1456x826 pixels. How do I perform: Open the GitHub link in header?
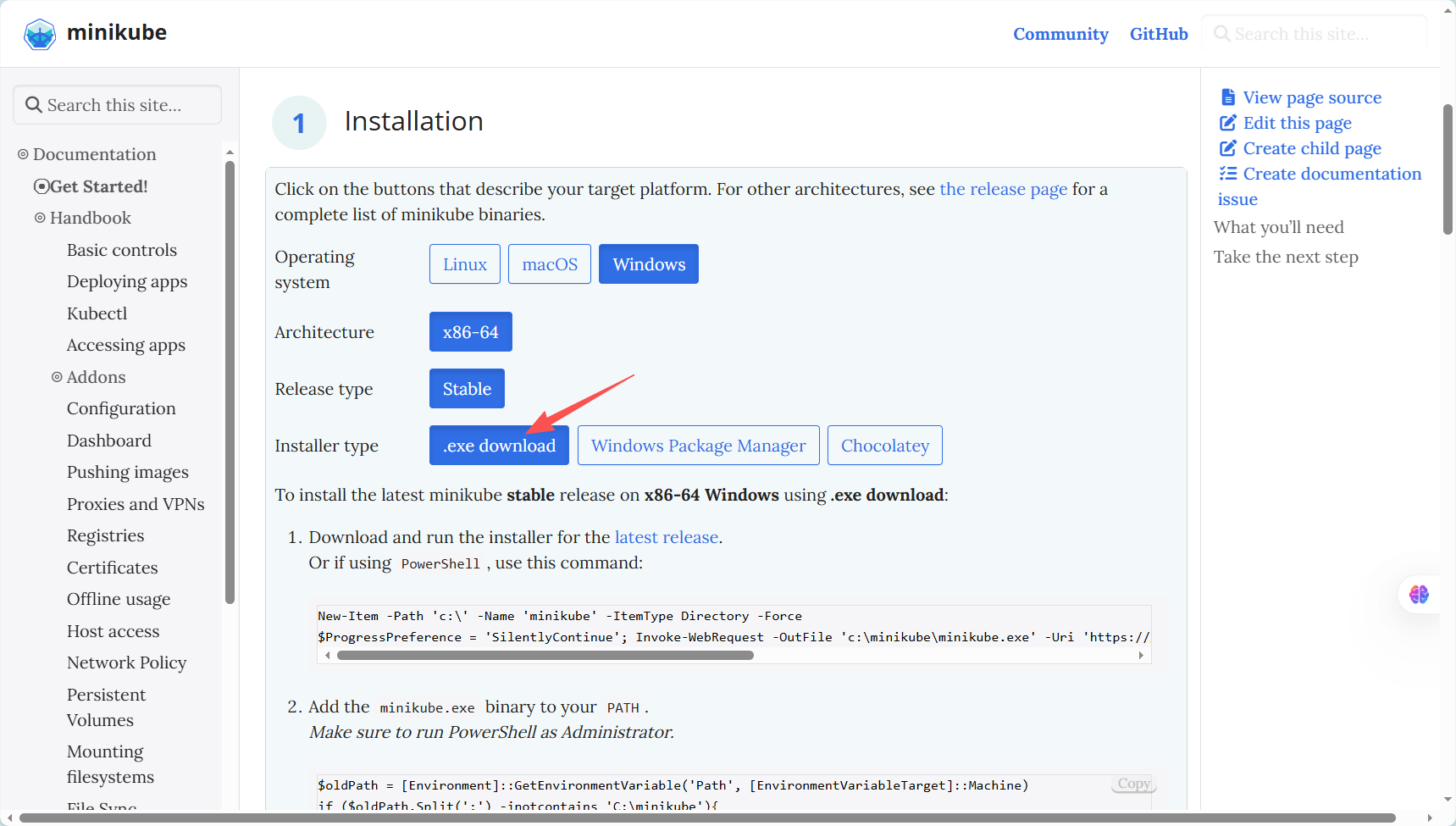tap(1159, 34)
